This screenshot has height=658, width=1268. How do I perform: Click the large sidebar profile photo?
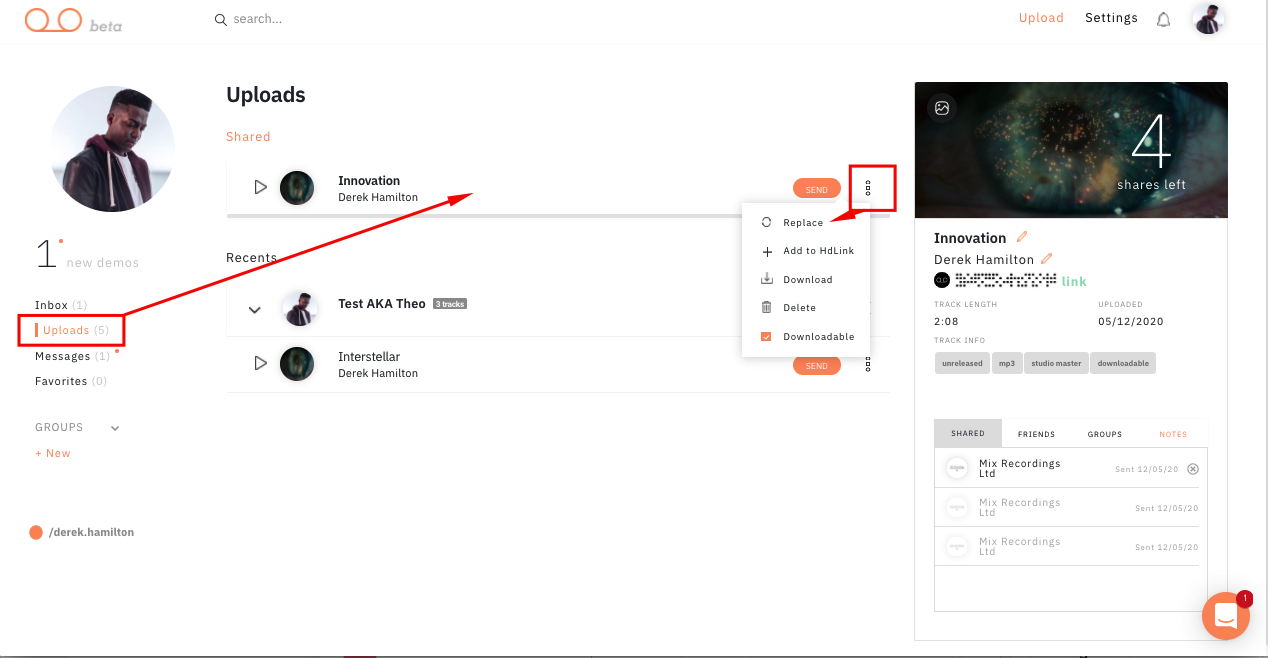pos(112,148)
